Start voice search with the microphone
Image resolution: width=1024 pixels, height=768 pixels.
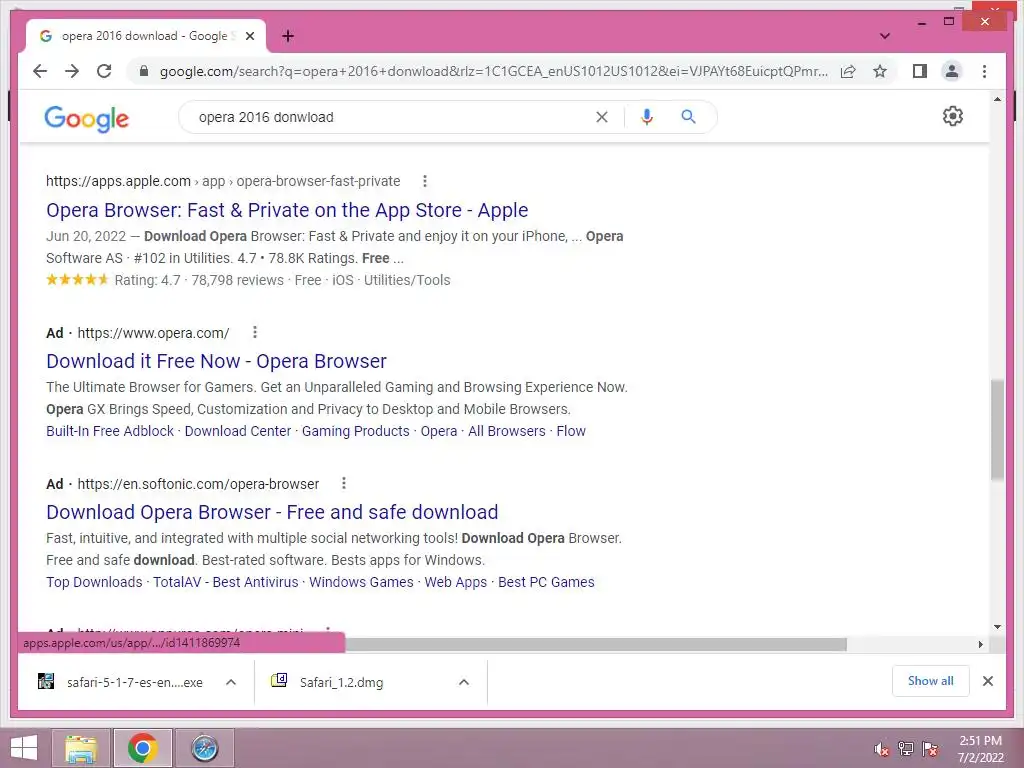tap(647, 117)
